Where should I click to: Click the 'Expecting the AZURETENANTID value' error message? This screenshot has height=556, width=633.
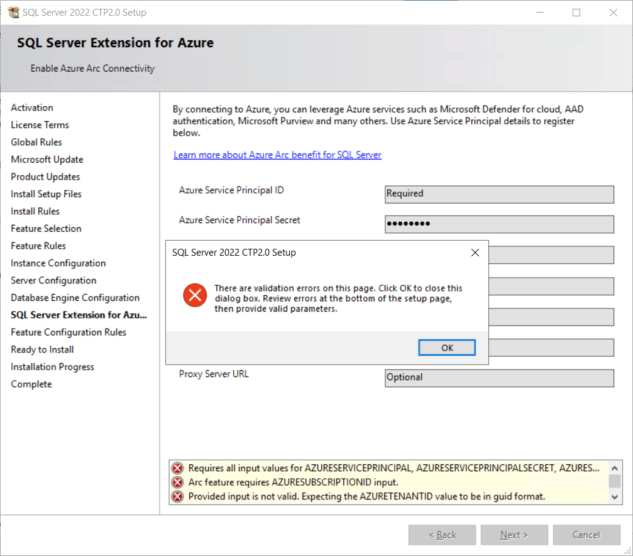coord(367,496)
